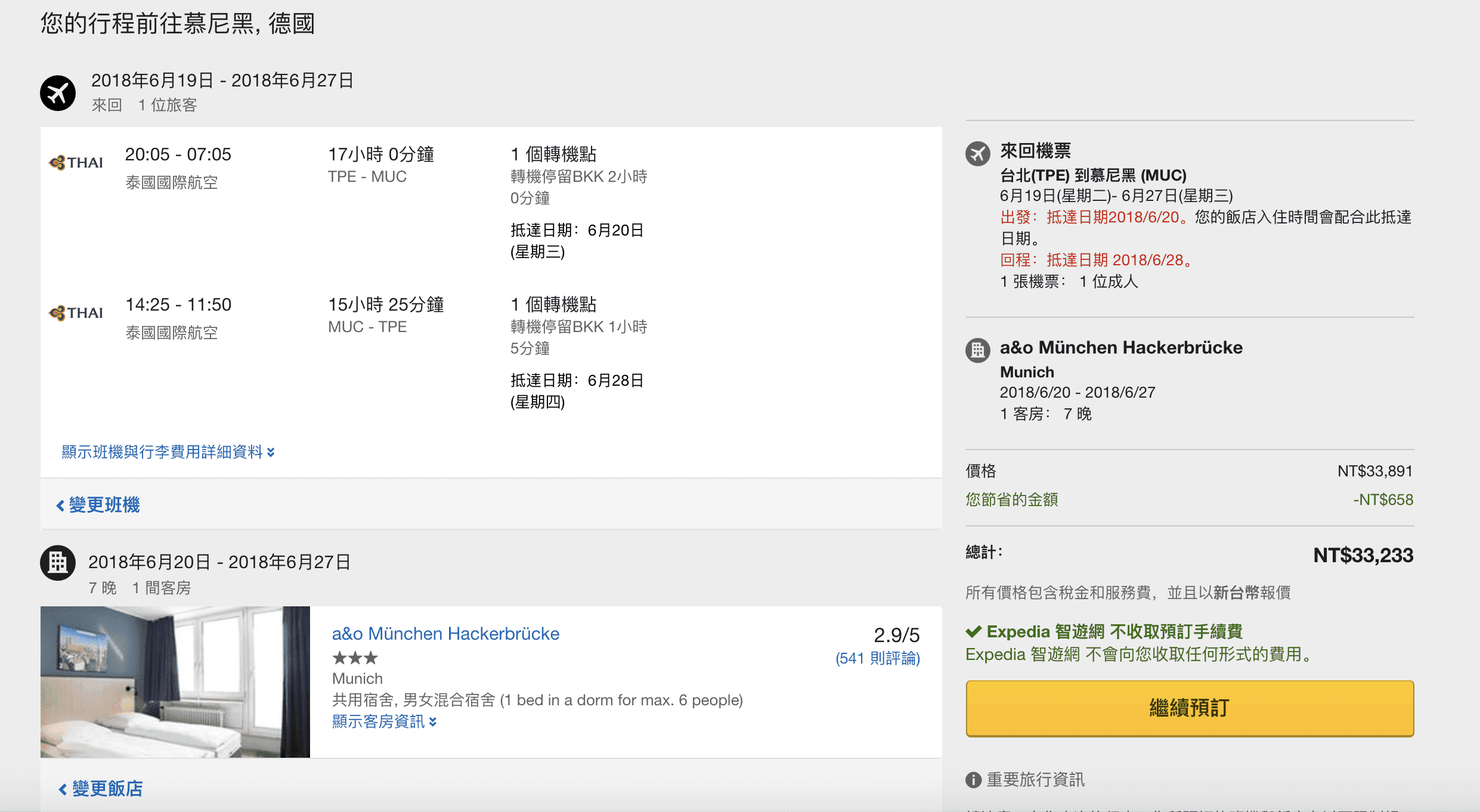Click the 來回機票 heading
The image size is (1480, 812).
pos(1036,151)
